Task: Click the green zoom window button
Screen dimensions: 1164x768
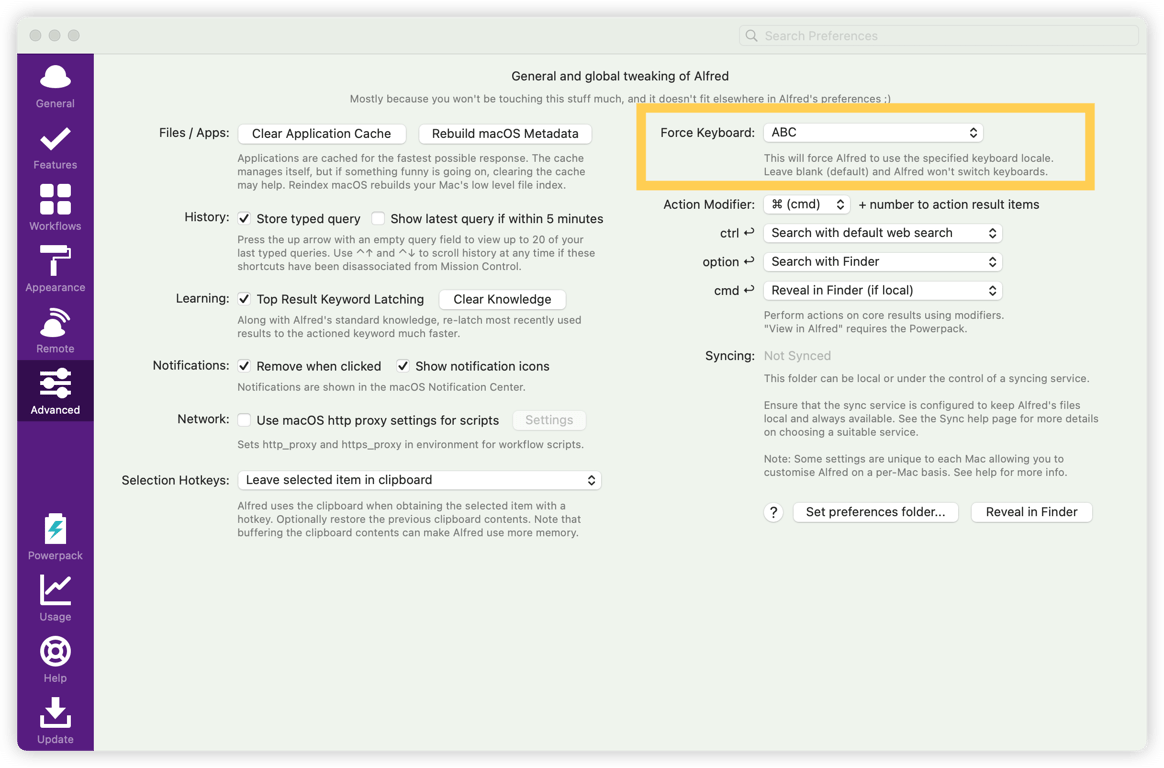Action: [x=73, y=36]
